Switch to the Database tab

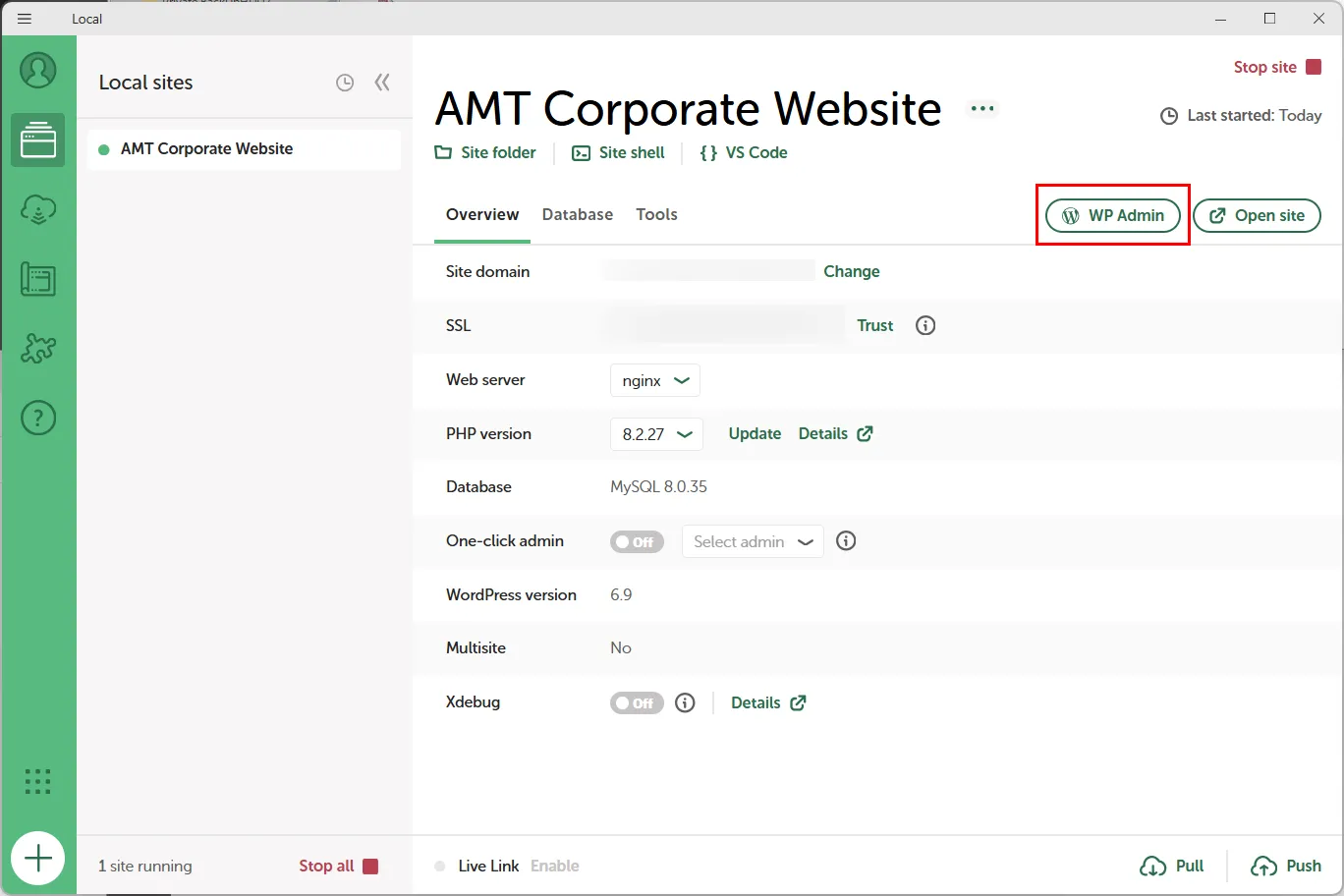tap(577, 214)
